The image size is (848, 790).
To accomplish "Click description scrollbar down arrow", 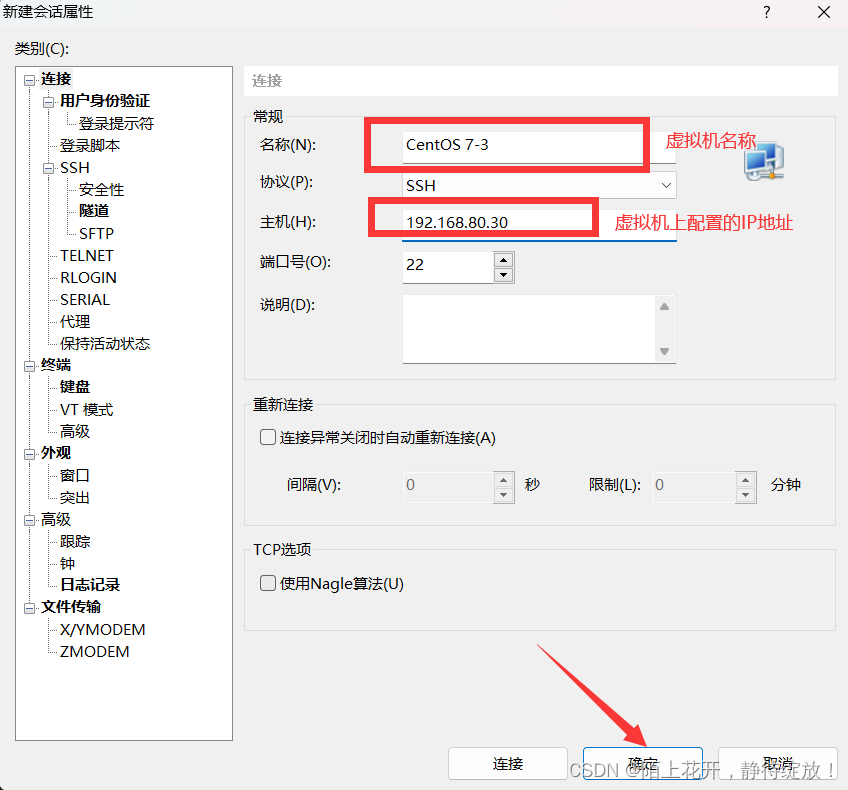I will (665, 351).
